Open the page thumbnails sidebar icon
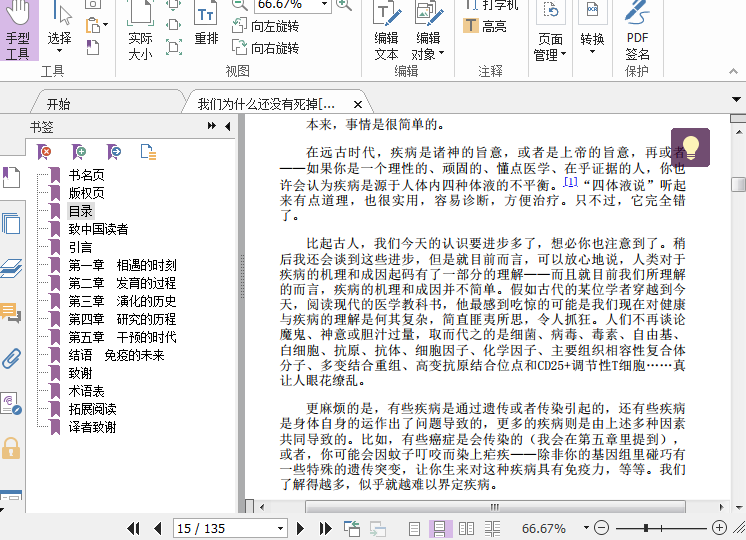This screenshot has width=746, height=540. click(11, 223)
